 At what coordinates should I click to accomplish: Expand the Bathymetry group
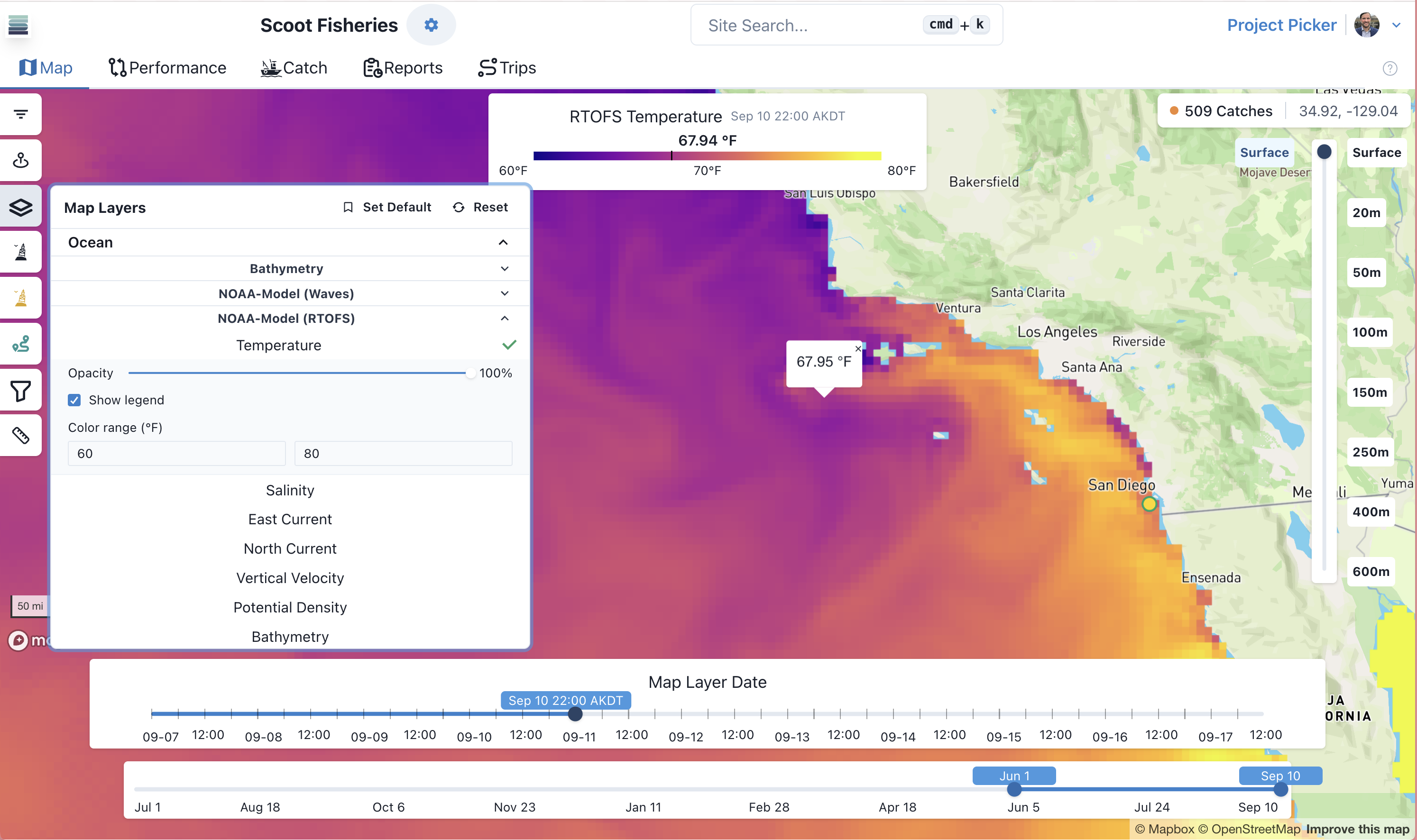tap(505, 268)
